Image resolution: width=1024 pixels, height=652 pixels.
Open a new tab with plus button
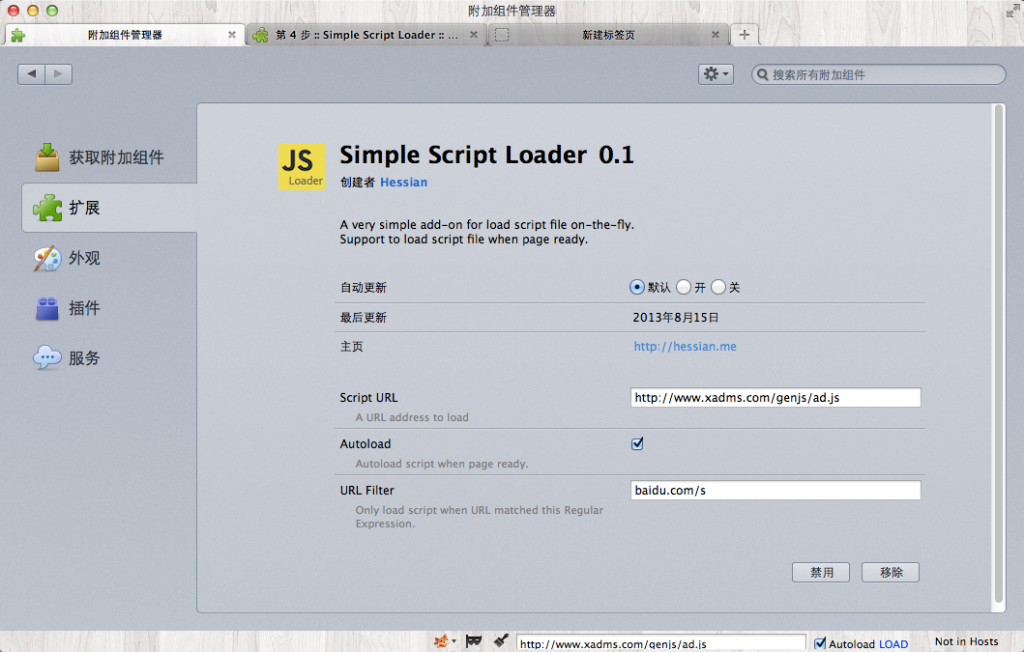tap(744, 35)
